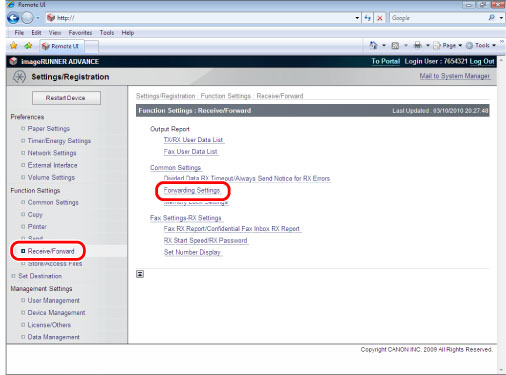Click the Refresh icon beside address bar

[x=368, y=18]
